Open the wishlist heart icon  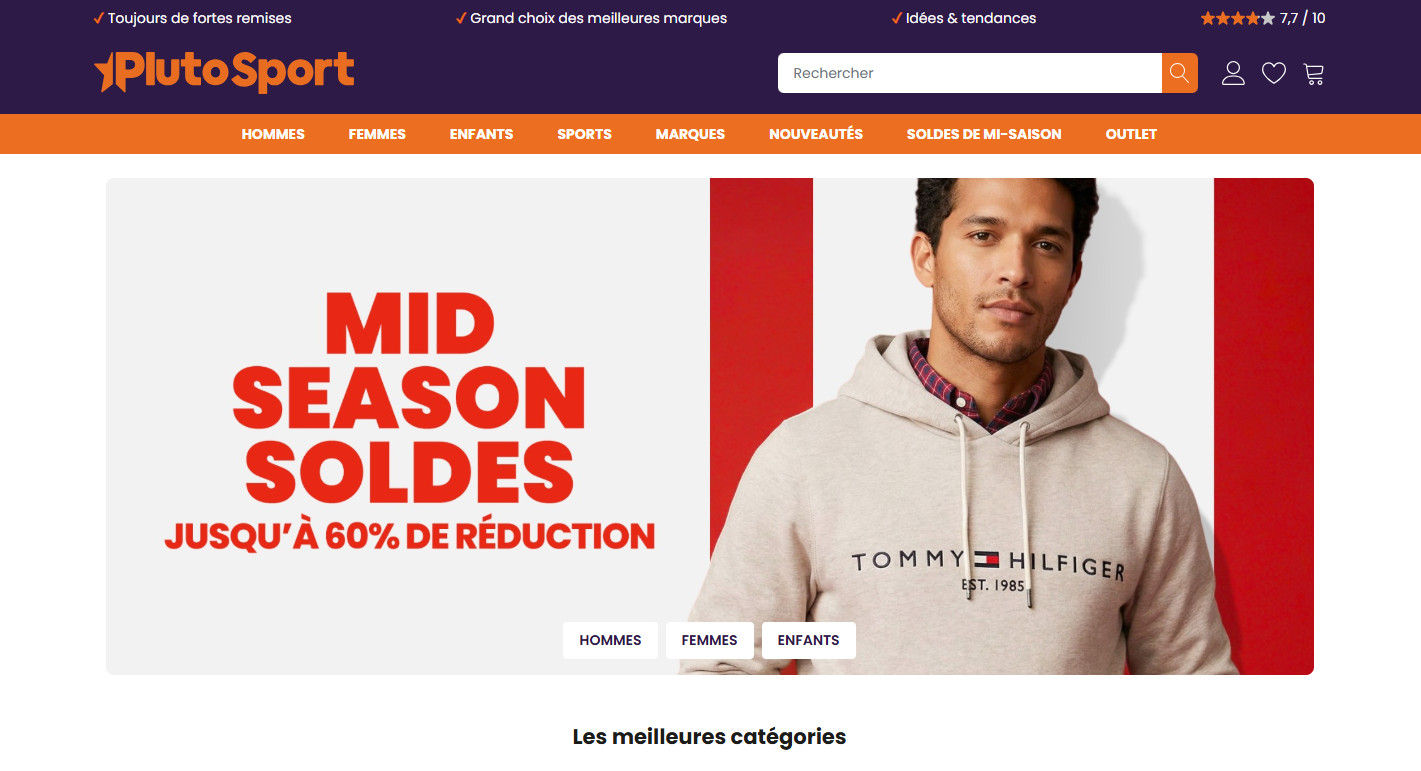coord(1273,73)
